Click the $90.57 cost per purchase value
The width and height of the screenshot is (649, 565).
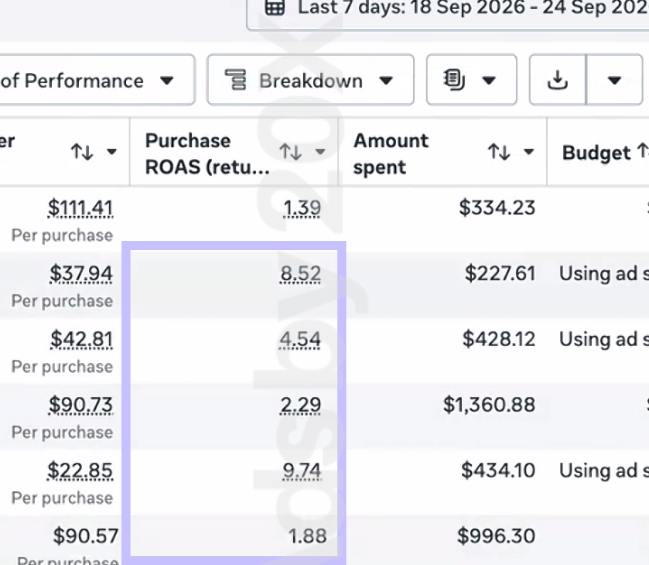tap(86, 536)
